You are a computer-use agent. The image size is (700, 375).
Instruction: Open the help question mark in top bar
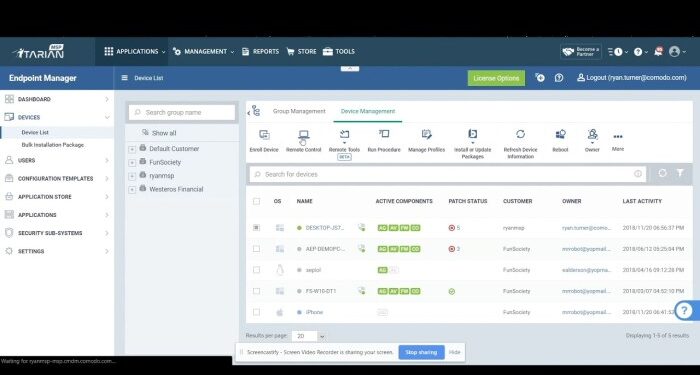pyautogui.click(x=638, y=52)
